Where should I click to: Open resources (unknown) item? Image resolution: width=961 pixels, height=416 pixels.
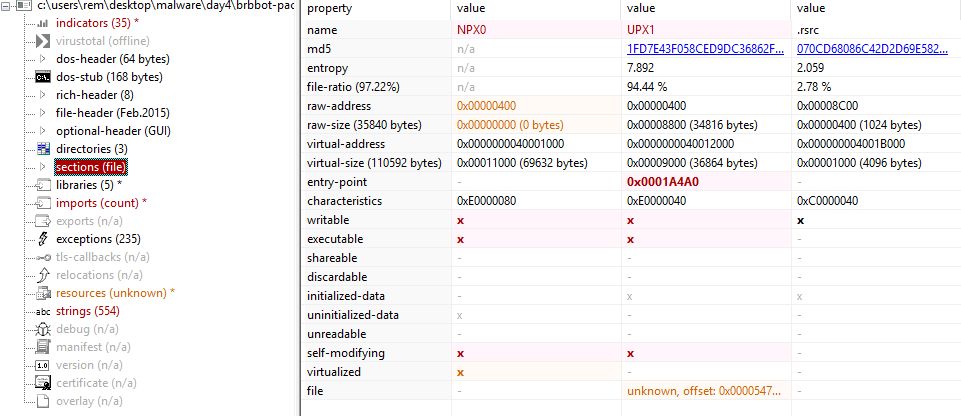(115, 293)
